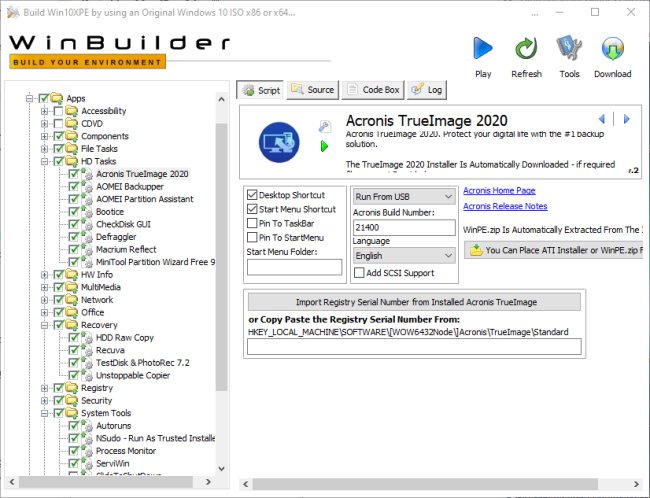Go to previous script with left arrow

pyautogui.click(x=602, y=119)
